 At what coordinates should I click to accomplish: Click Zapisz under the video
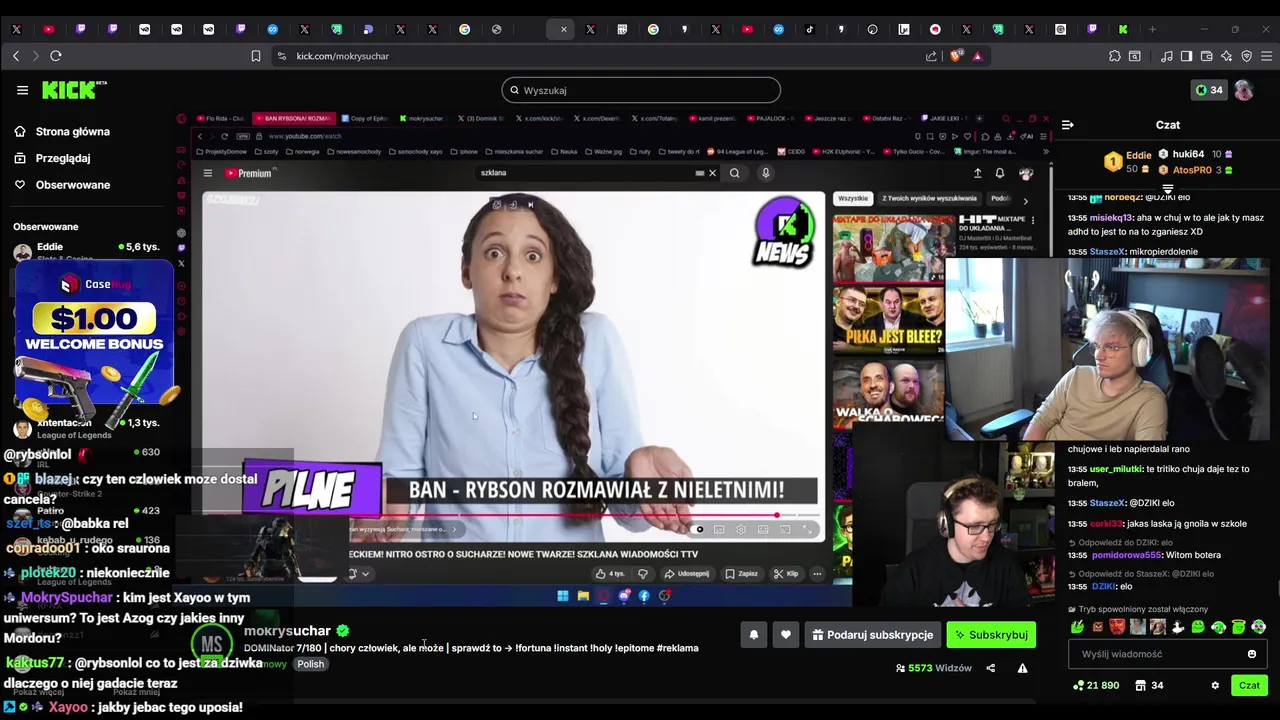click(x=742, y=574)
